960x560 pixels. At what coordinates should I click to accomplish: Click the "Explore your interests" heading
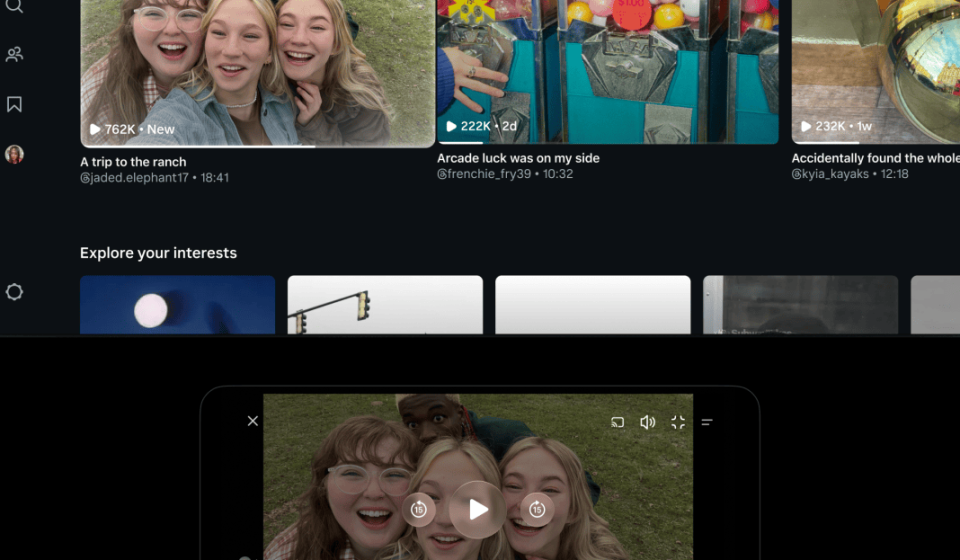click(158, 253)
